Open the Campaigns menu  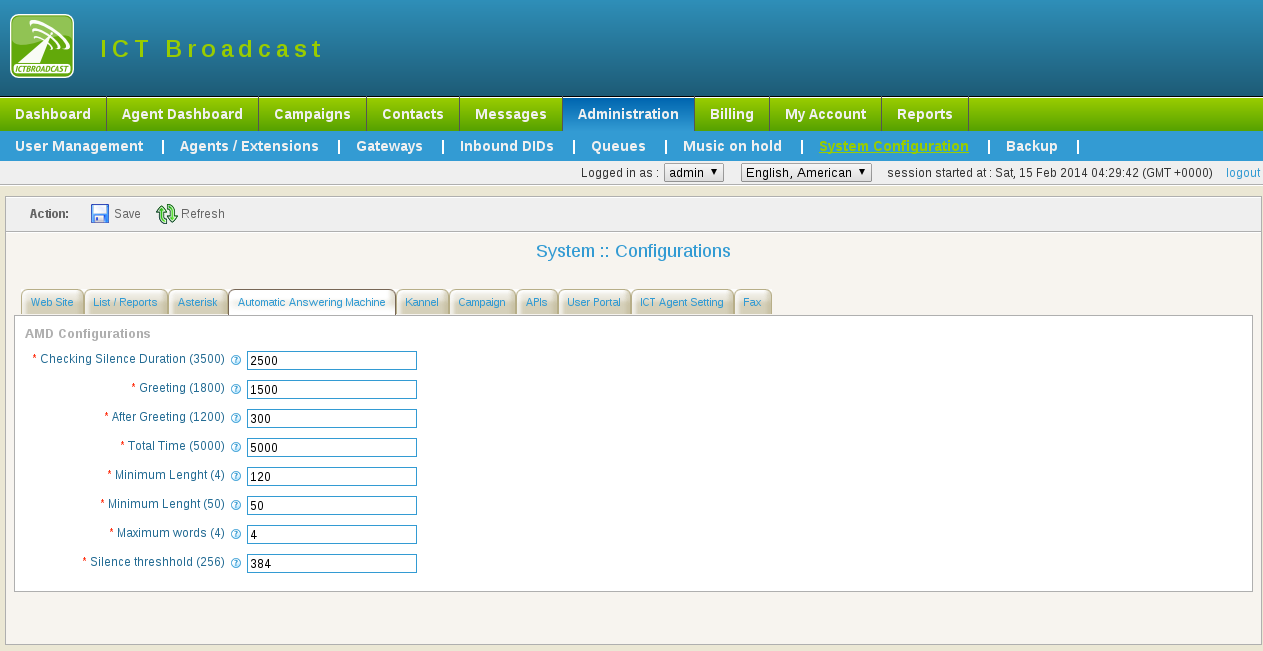tap(312, 114)
